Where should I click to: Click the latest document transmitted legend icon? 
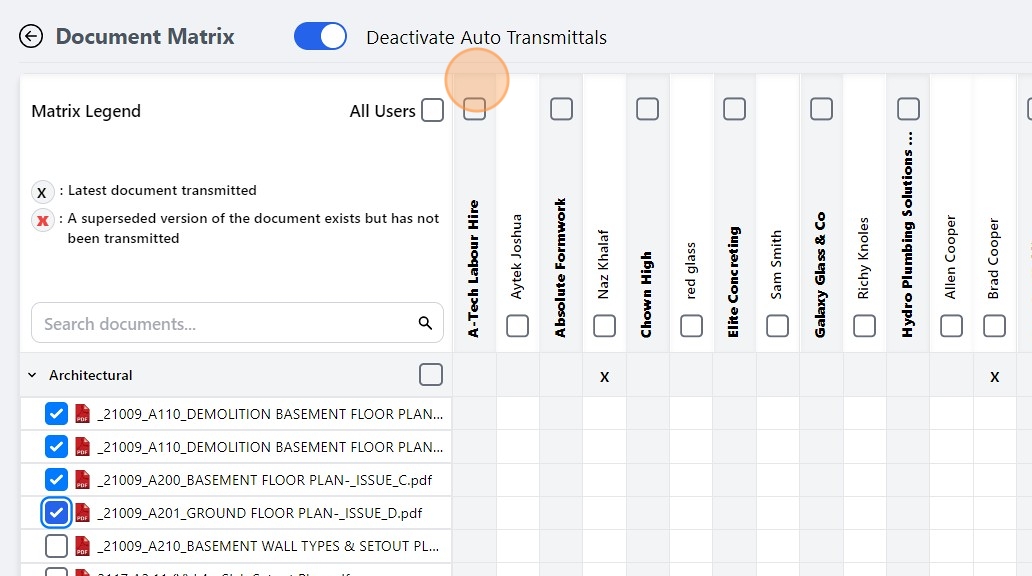42,192
